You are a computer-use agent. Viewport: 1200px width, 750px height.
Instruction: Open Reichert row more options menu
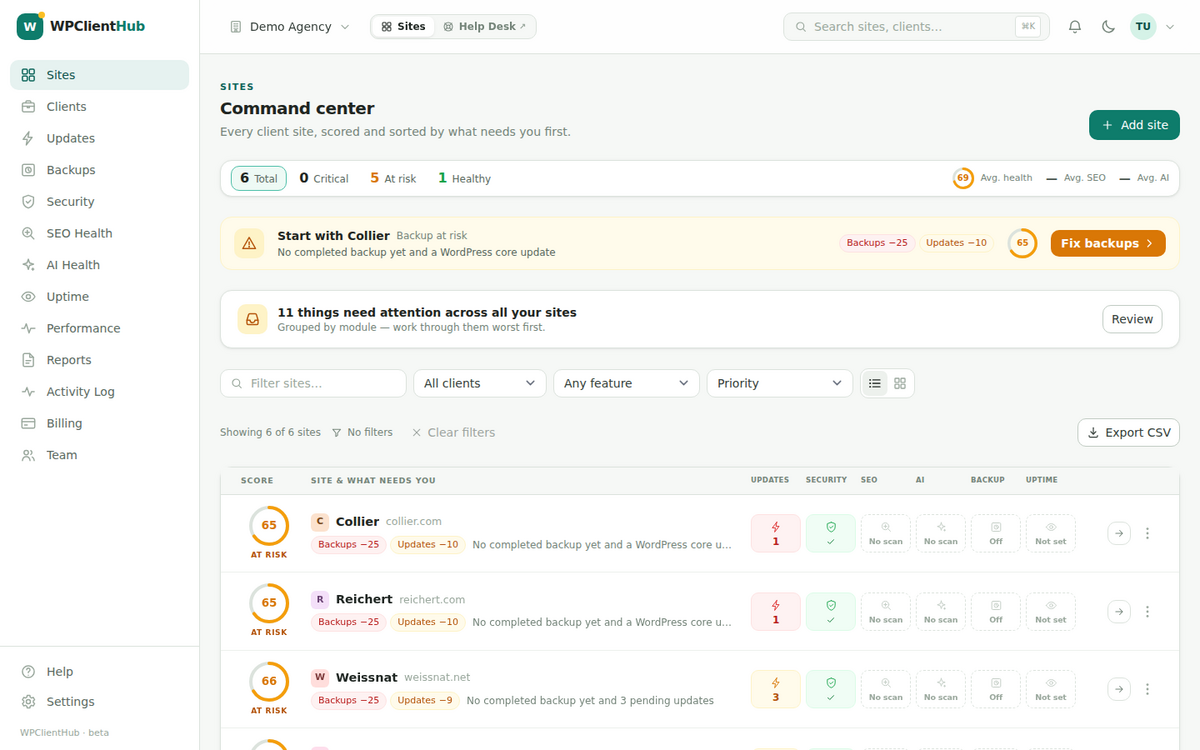(1147, 611)
